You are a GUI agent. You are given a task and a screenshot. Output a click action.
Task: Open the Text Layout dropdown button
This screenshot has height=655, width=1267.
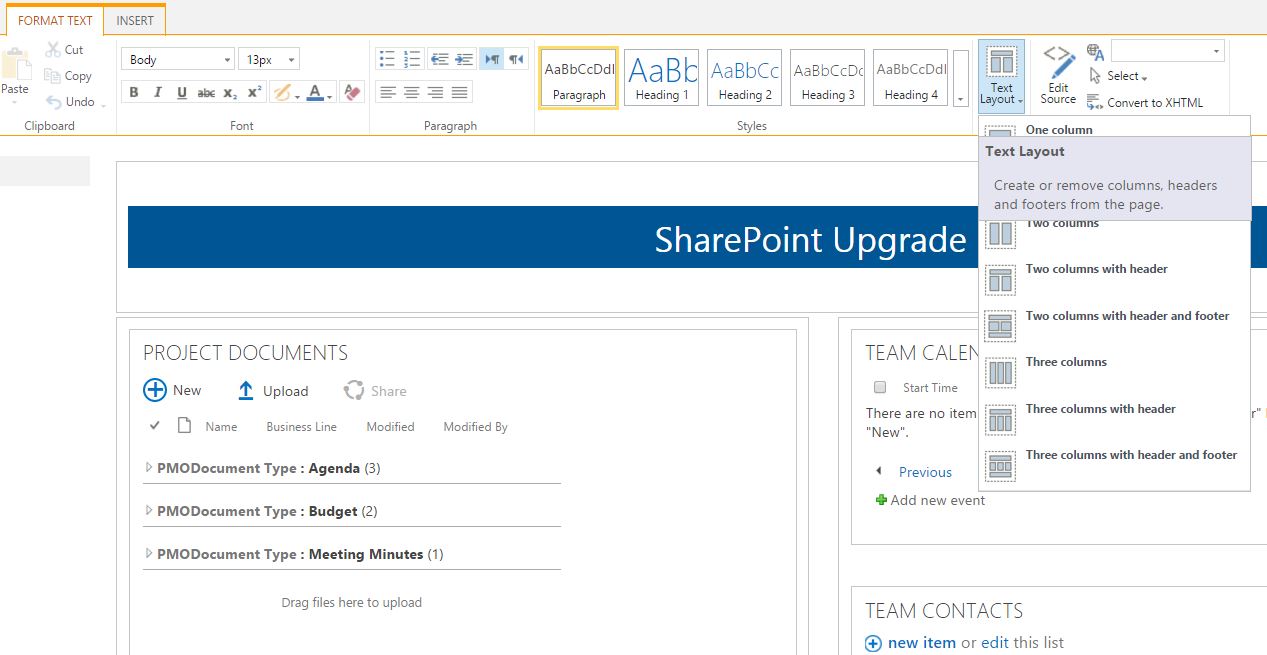pos(1001,75)
